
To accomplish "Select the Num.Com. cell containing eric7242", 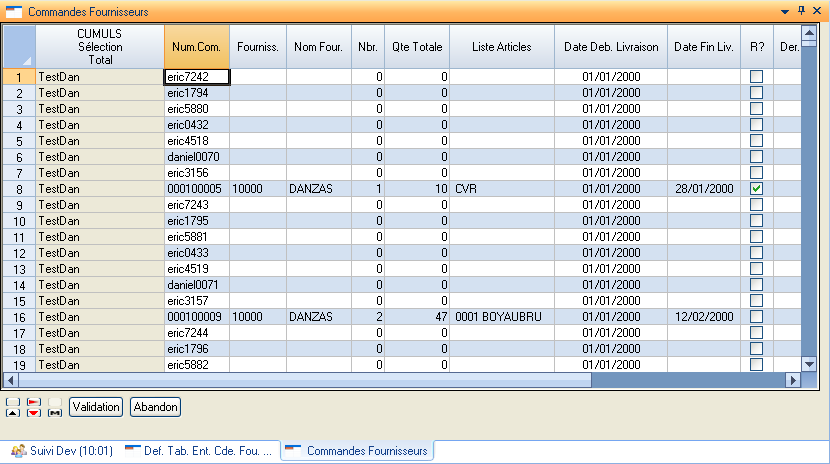I will click(197, 76).
